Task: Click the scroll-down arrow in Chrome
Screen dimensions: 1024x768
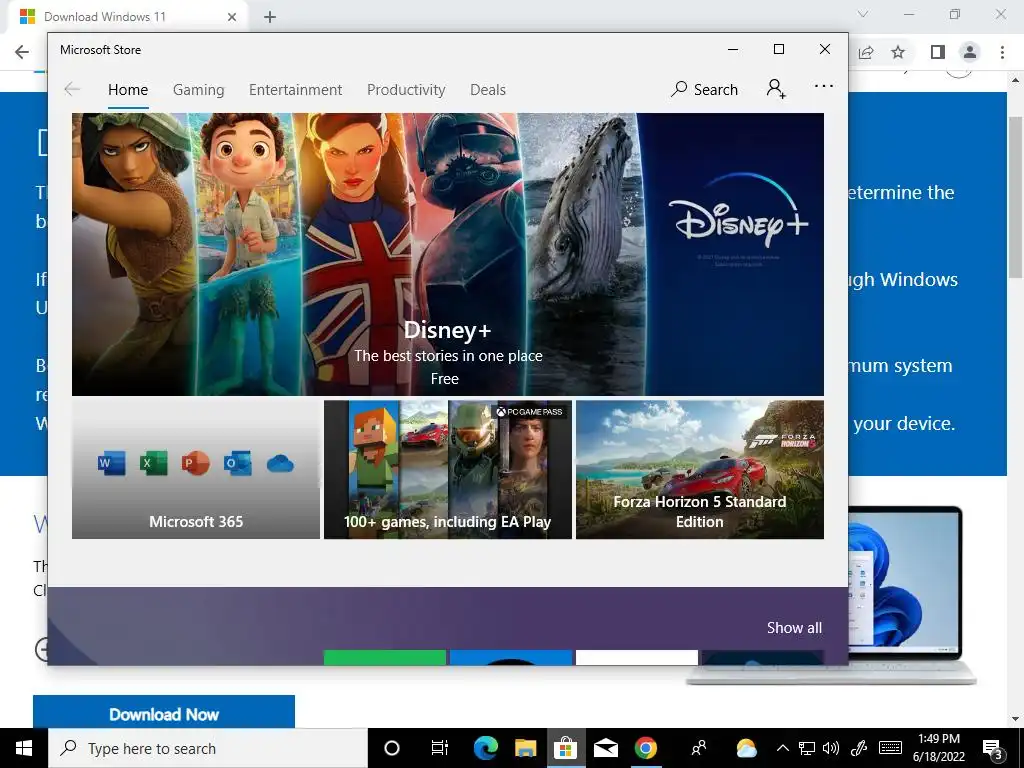Action: [1016, 719]
